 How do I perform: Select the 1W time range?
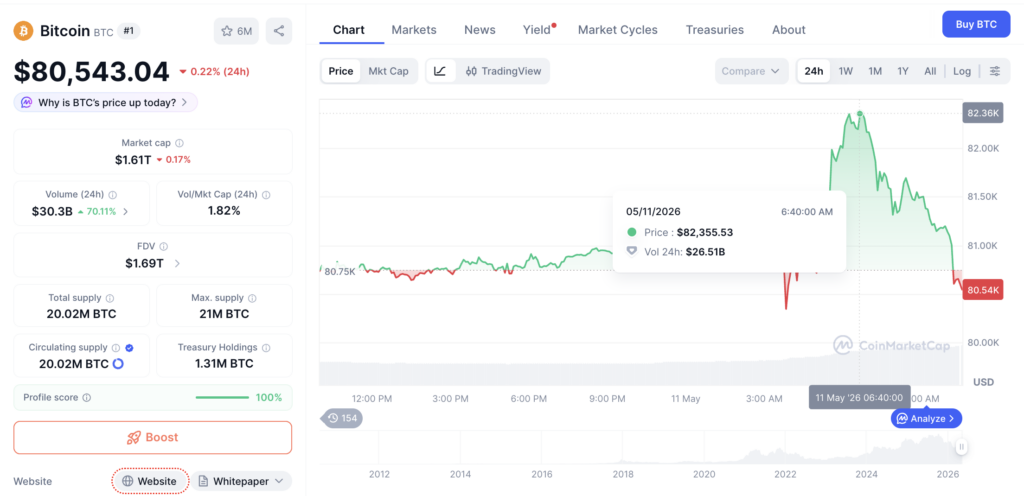(x=846, y=71)
